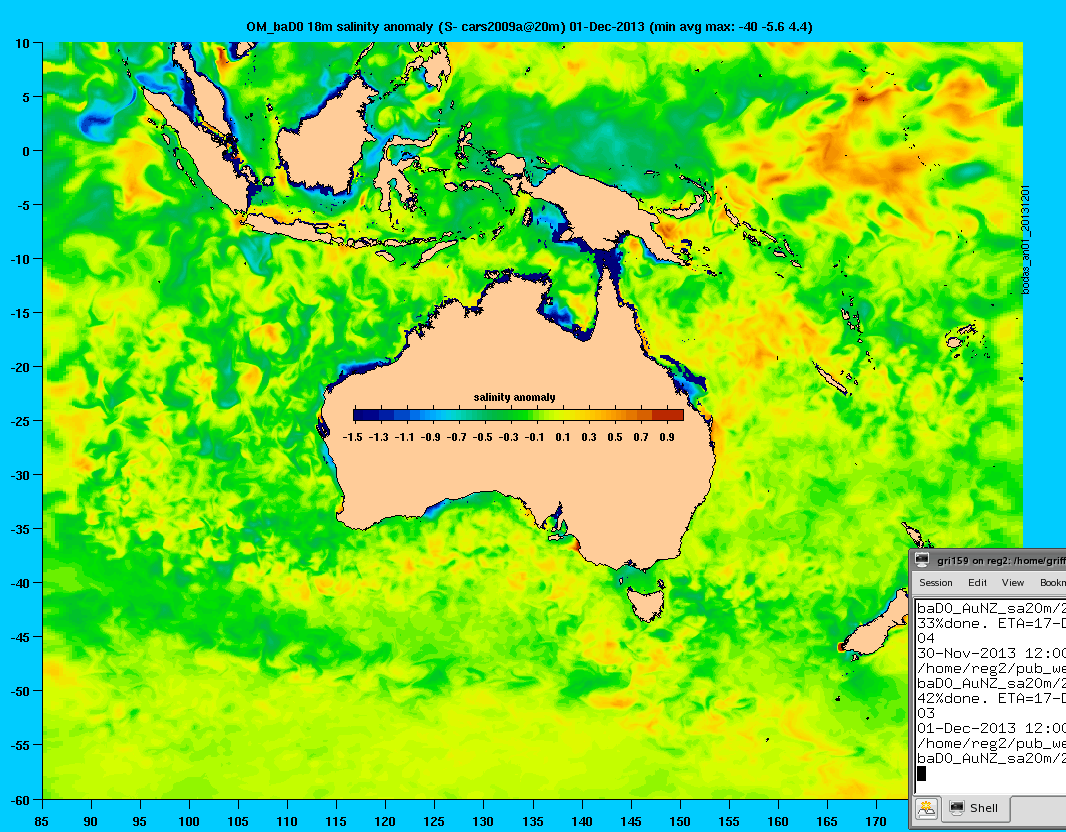Click colorbar tick label '-0.7'

point(457,437)
